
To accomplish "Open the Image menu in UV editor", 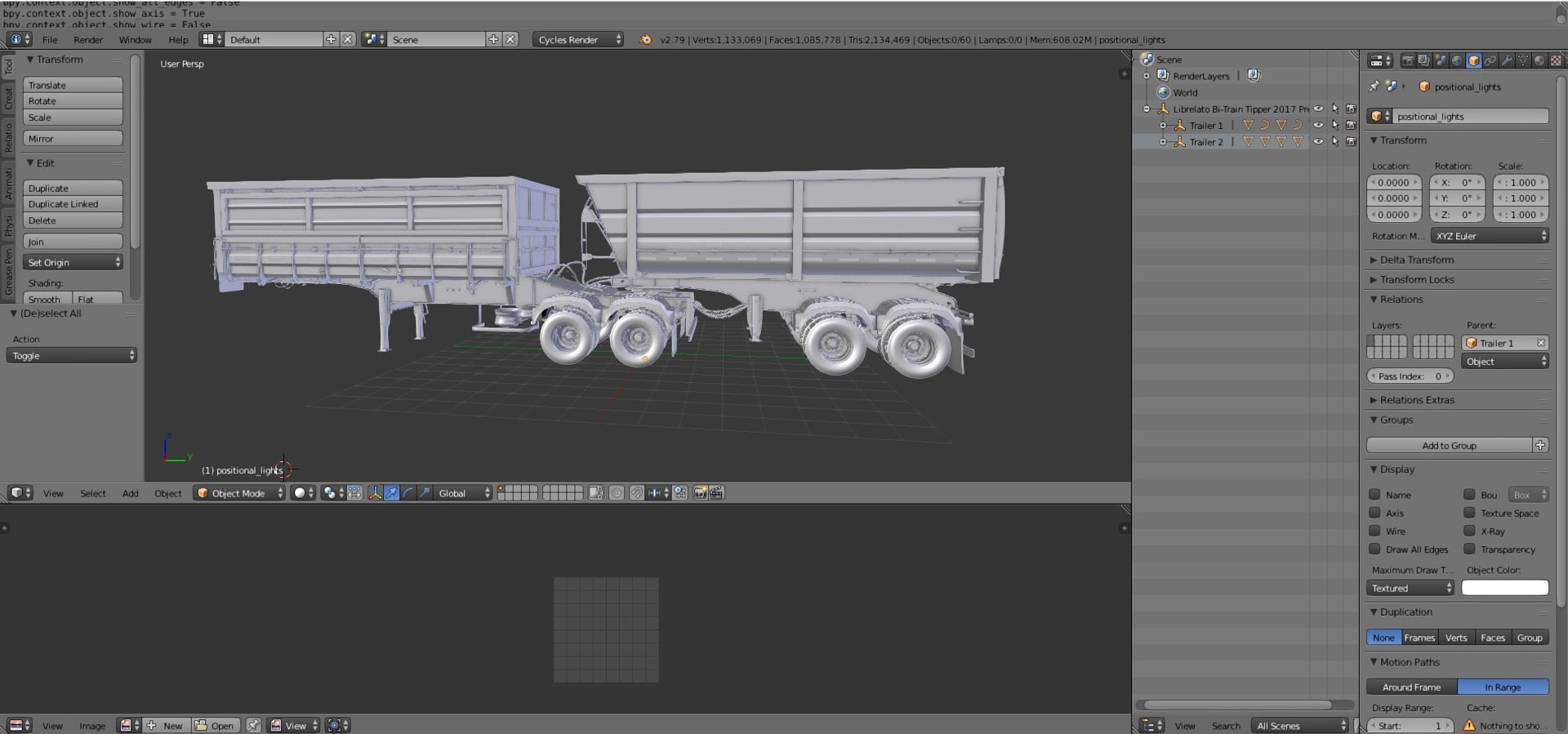I will coord(92,726).
